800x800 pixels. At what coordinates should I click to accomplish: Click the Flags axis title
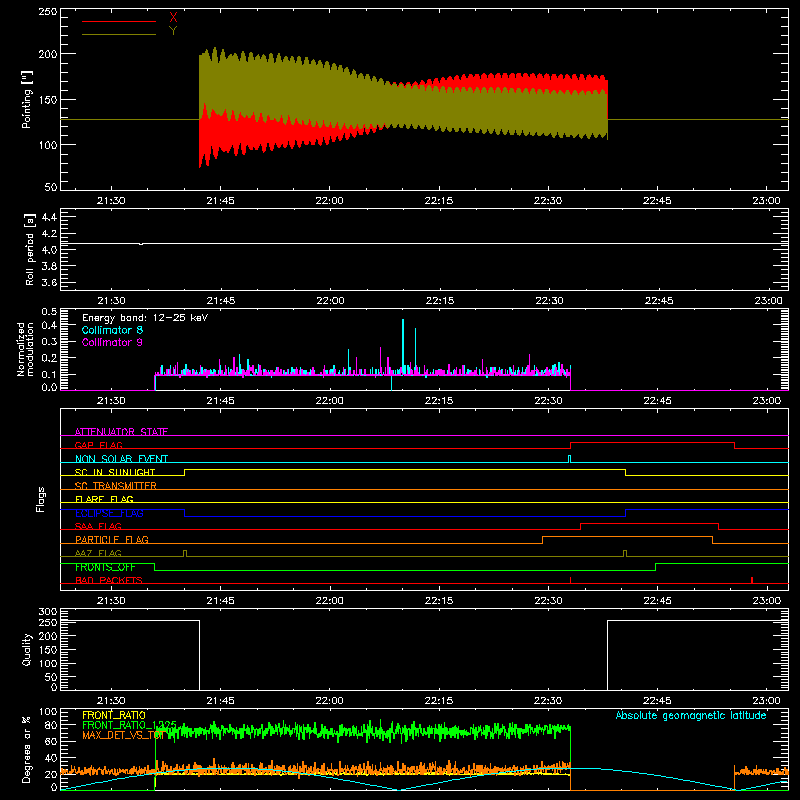[41, 499]
